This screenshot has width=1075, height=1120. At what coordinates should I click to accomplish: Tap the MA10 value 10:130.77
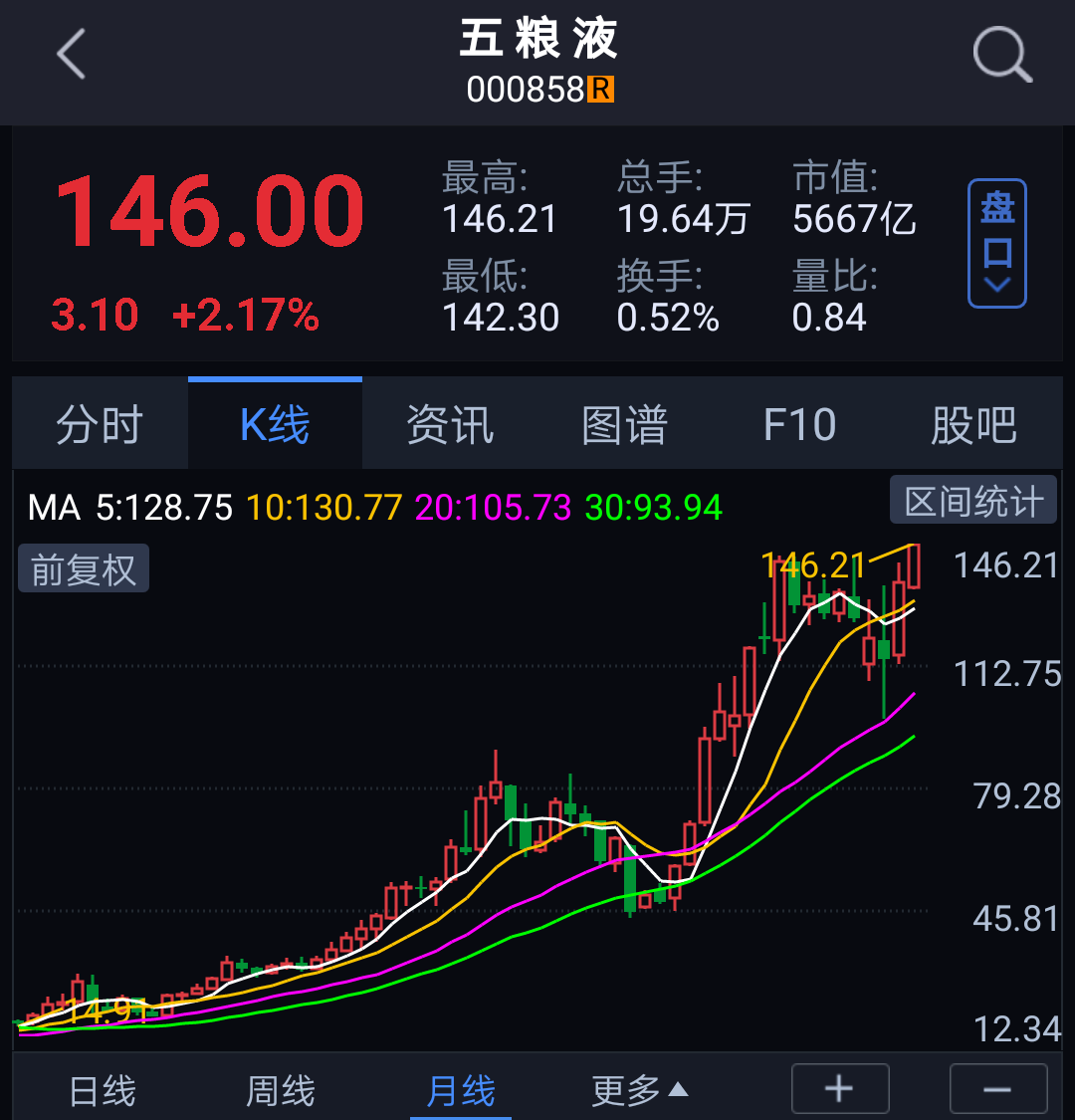click(x=324, y=508)
